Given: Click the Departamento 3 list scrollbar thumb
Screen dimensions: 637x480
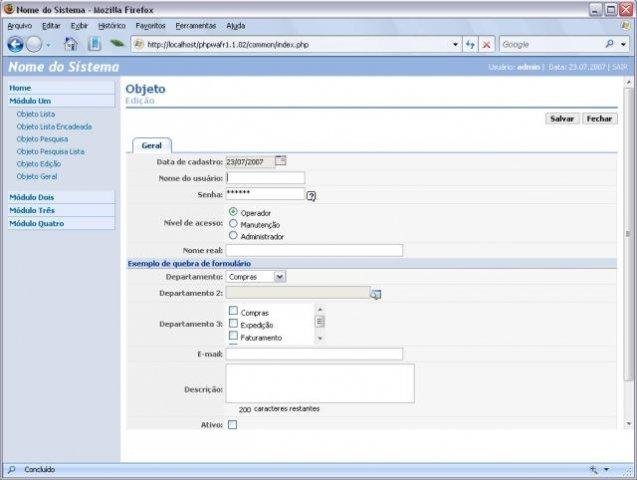Looking at the screenshot, I should 320,322.
